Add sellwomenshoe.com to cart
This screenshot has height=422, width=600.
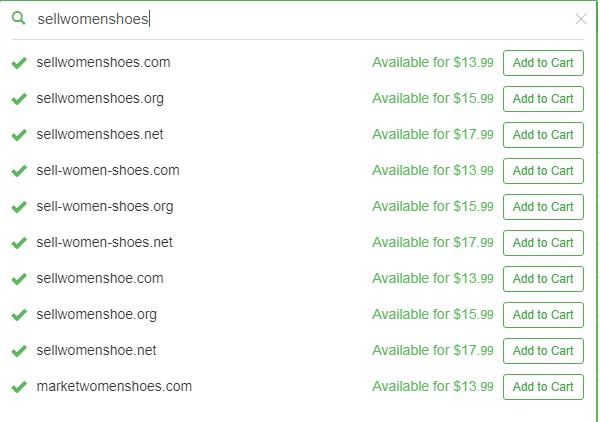click(x=543, y=279)
